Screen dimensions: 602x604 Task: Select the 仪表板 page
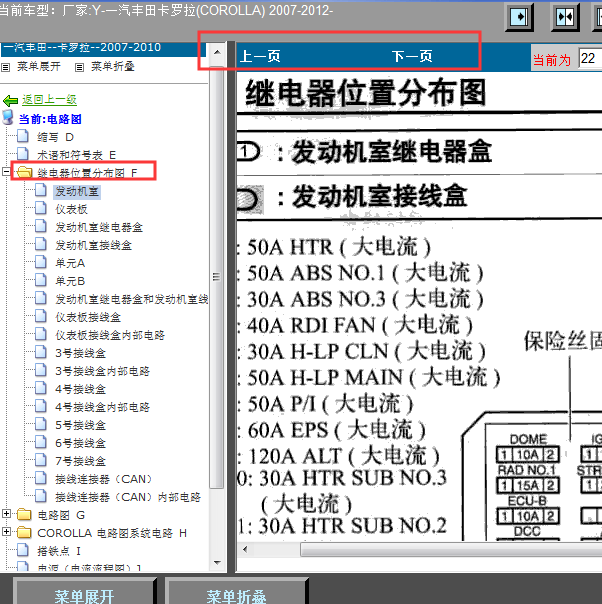click(72, 209)
